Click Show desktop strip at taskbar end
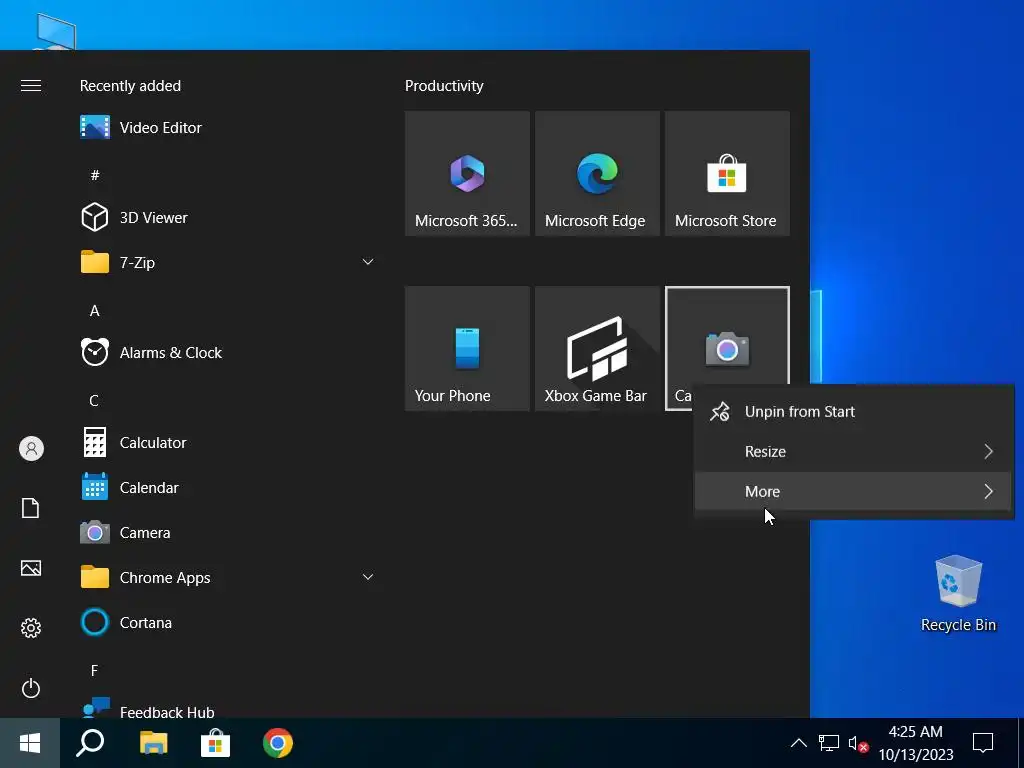Screen dimensions: 1024x768 (x=1020, y=743)
